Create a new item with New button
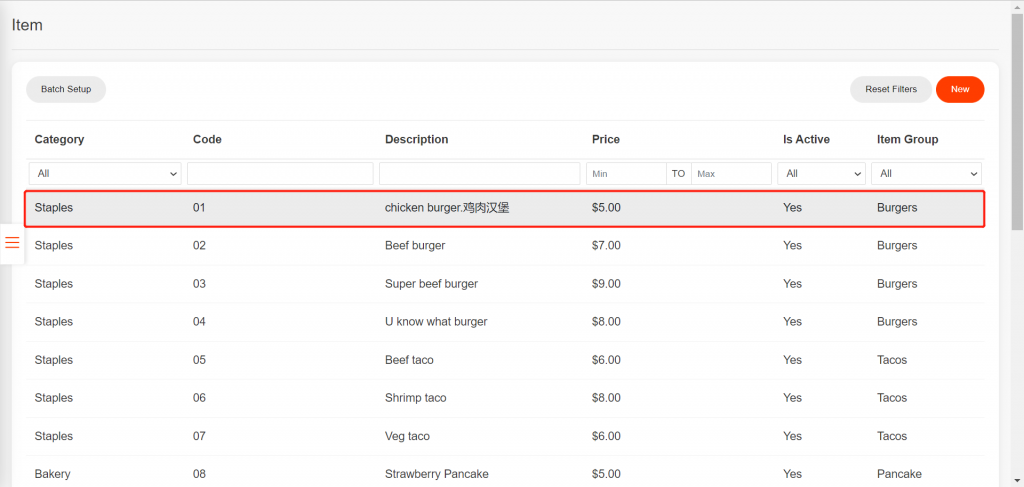 [959, 89]
